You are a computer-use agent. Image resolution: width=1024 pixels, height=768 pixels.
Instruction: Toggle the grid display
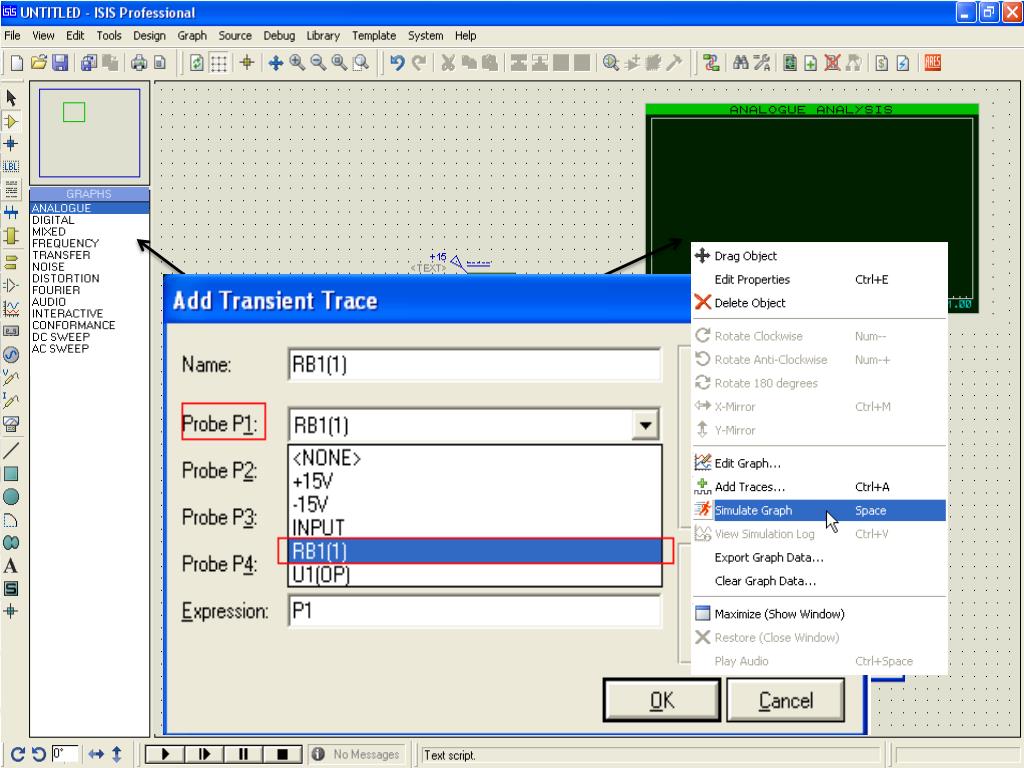click(x=218, y=63)
